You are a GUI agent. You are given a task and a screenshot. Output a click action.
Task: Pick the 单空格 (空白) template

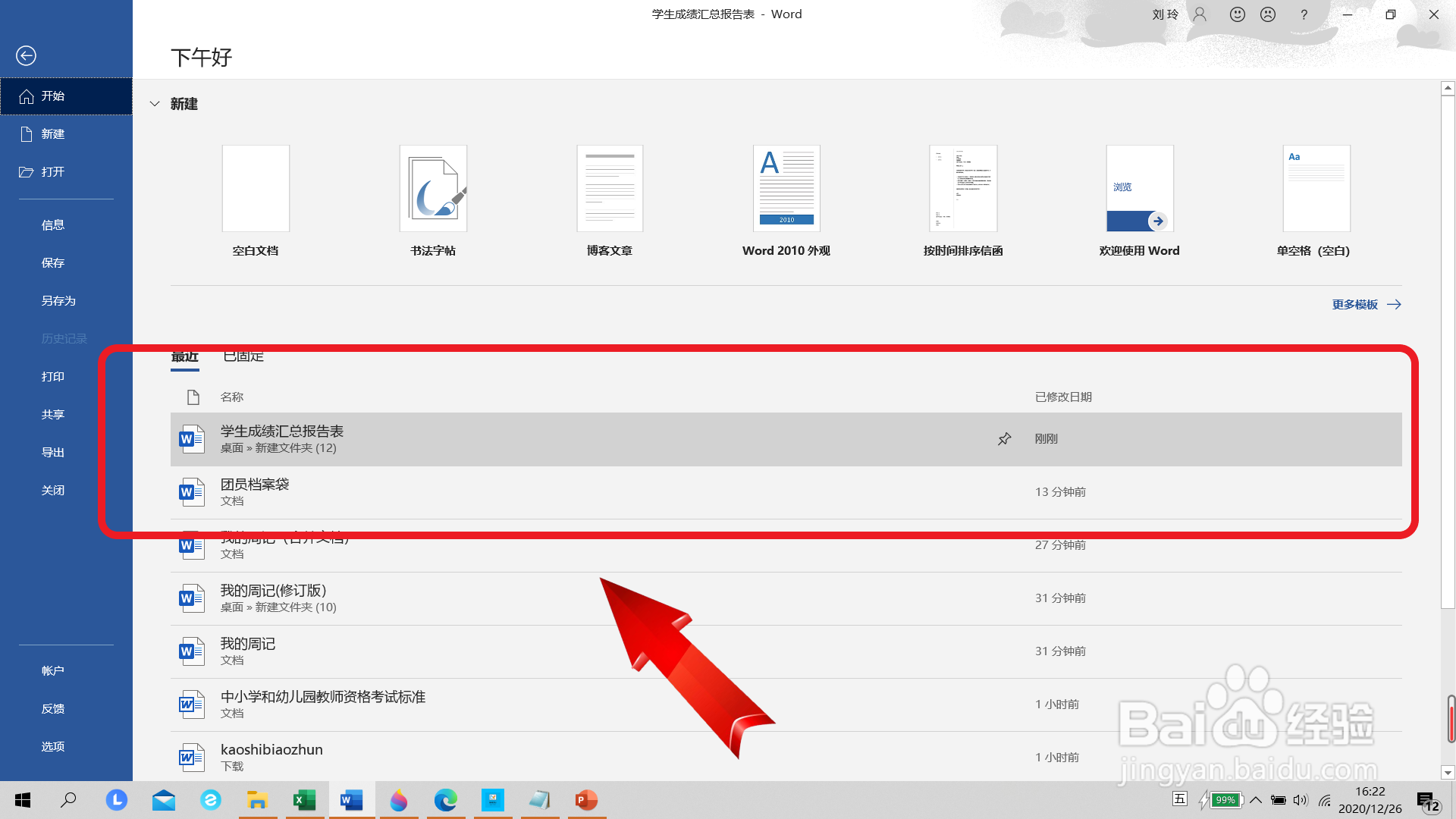tap(1316, 189)
